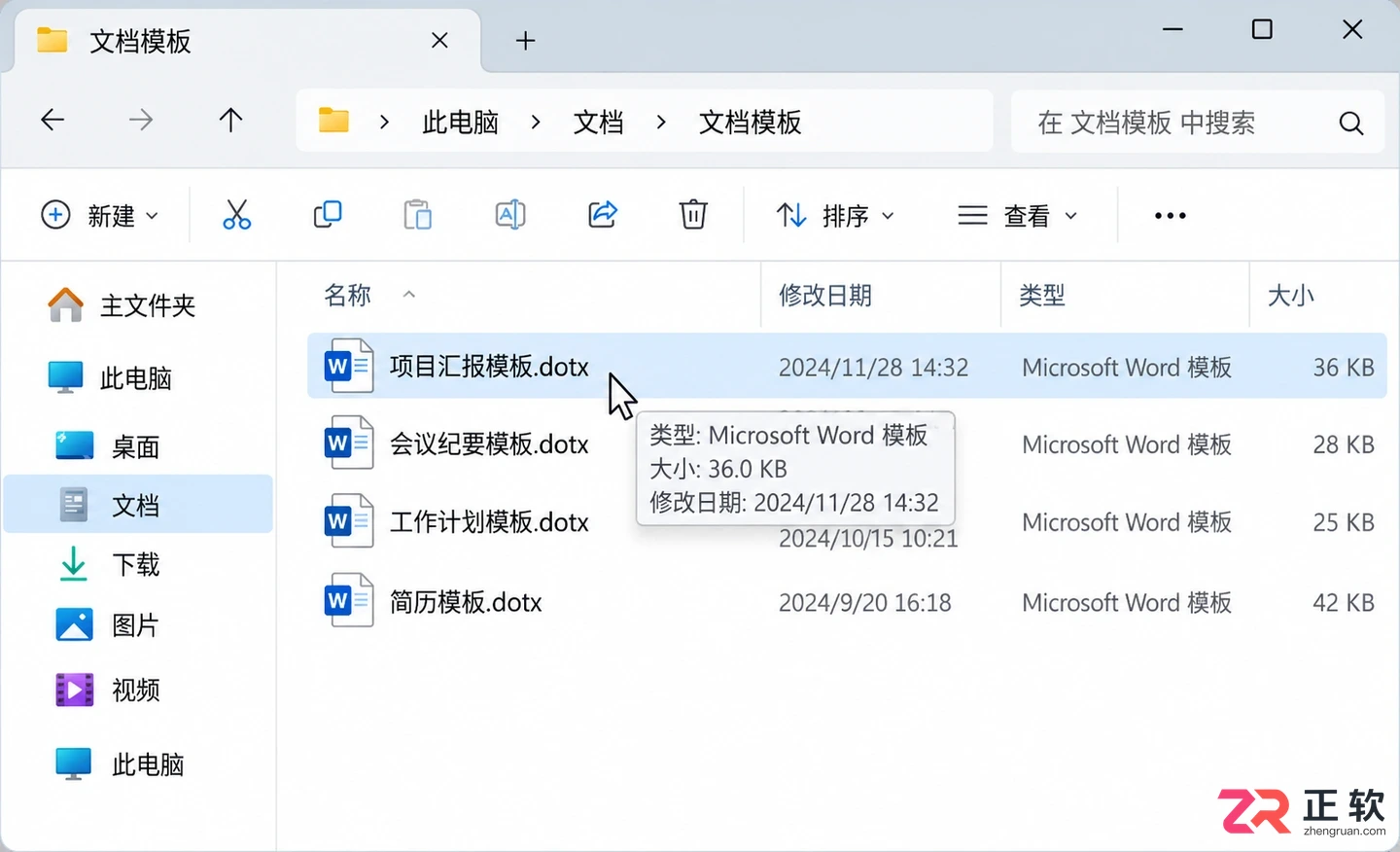The width and height of the screenshot is (1400, 852).
Task: Open the 新建 dropdown
Action: pyautogui.click(x=99, y=215)
